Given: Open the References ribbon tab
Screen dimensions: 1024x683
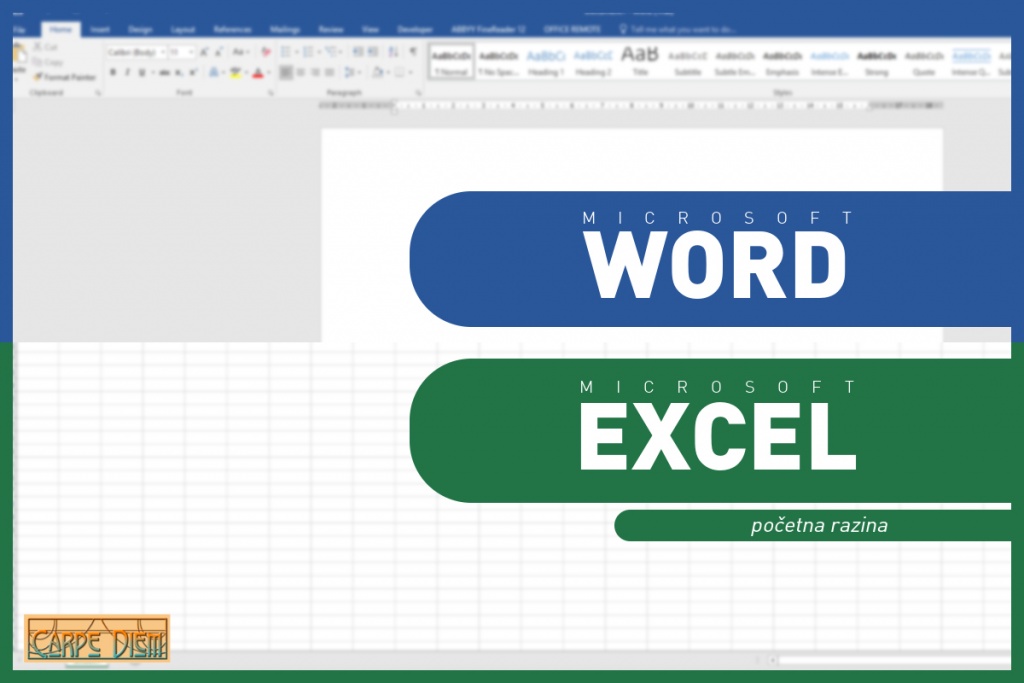Looking at the screenshot, I should coord(232,29).
